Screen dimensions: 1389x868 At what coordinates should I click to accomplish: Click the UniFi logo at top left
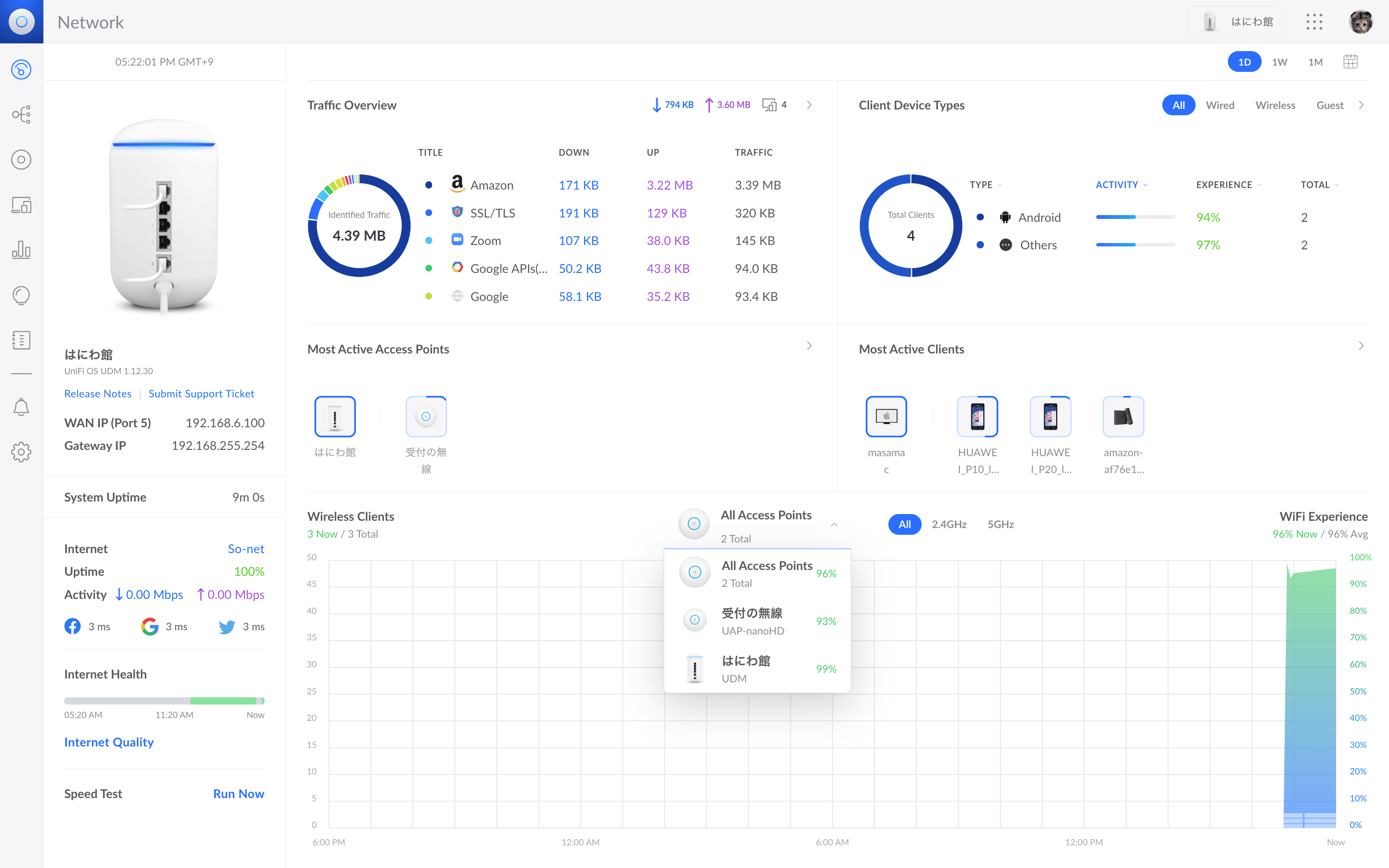(21, 22)
